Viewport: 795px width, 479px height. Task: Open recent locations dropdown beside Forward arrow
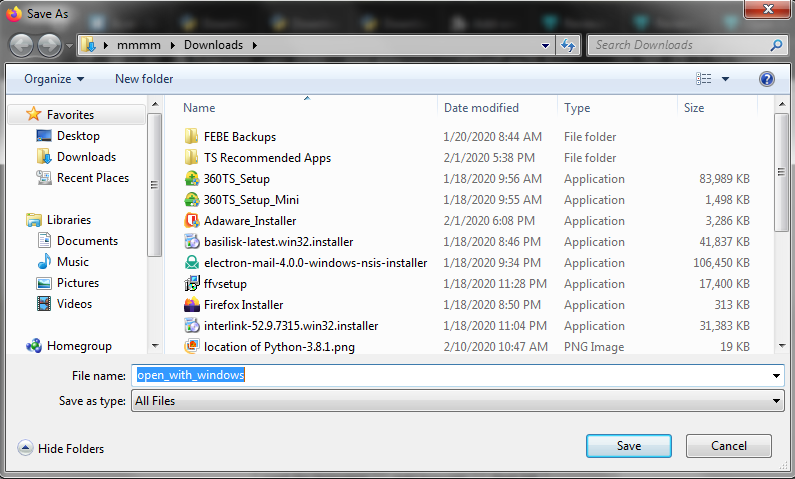coord(69,46)
